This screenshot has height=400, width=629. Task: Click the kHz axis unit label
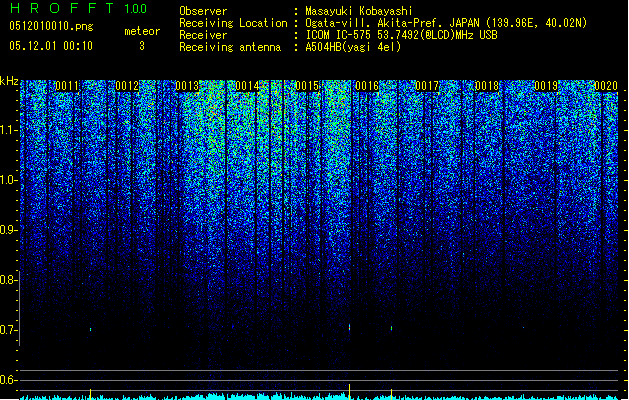[x=9, y=81]
